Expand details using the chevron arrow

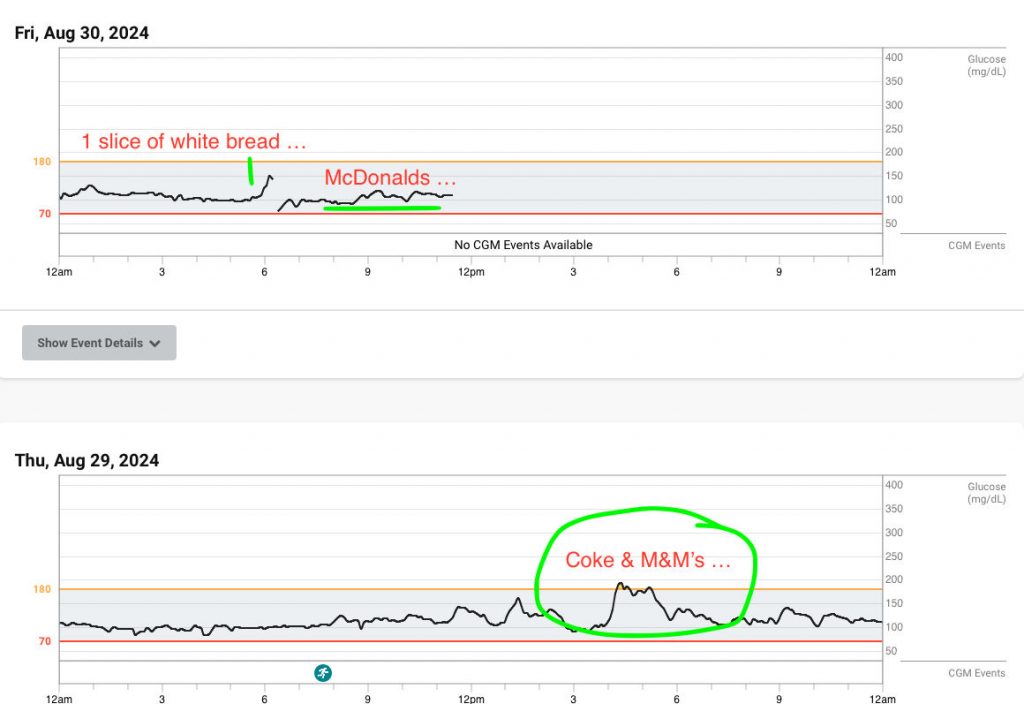click(x=155, y=343)
